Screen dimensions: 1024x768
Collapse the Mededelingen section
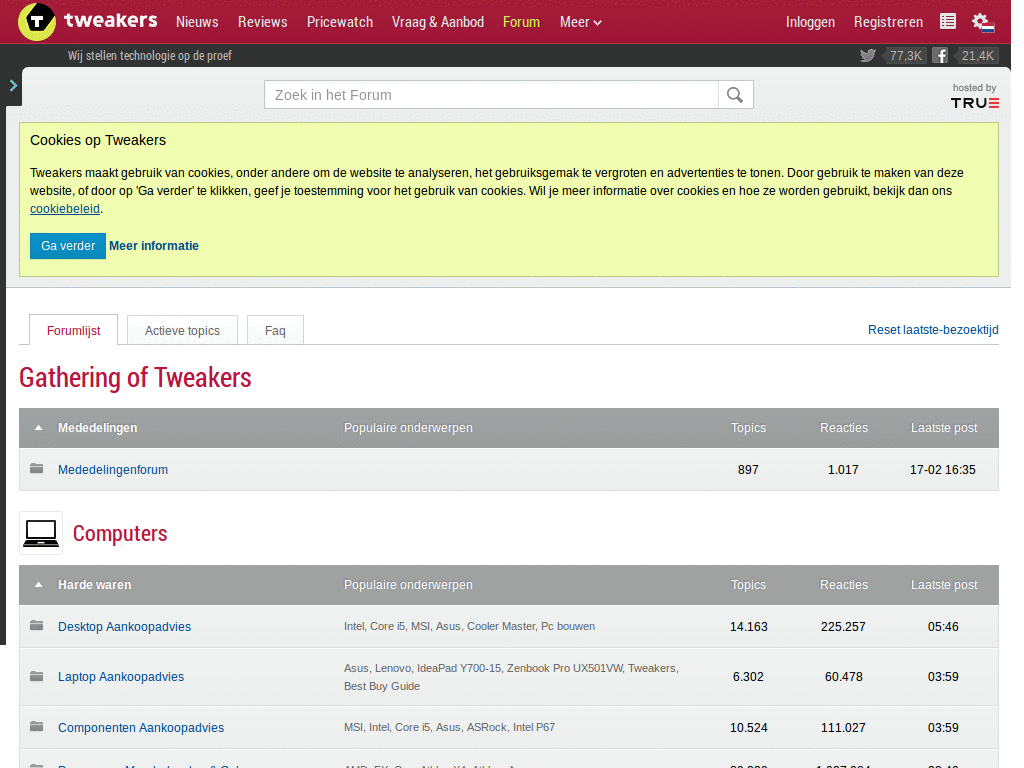click(x=39, y=428)
